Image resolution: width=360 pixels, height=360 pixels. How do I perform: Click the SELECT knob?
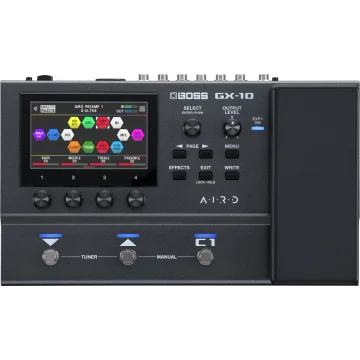pos(192,128)
